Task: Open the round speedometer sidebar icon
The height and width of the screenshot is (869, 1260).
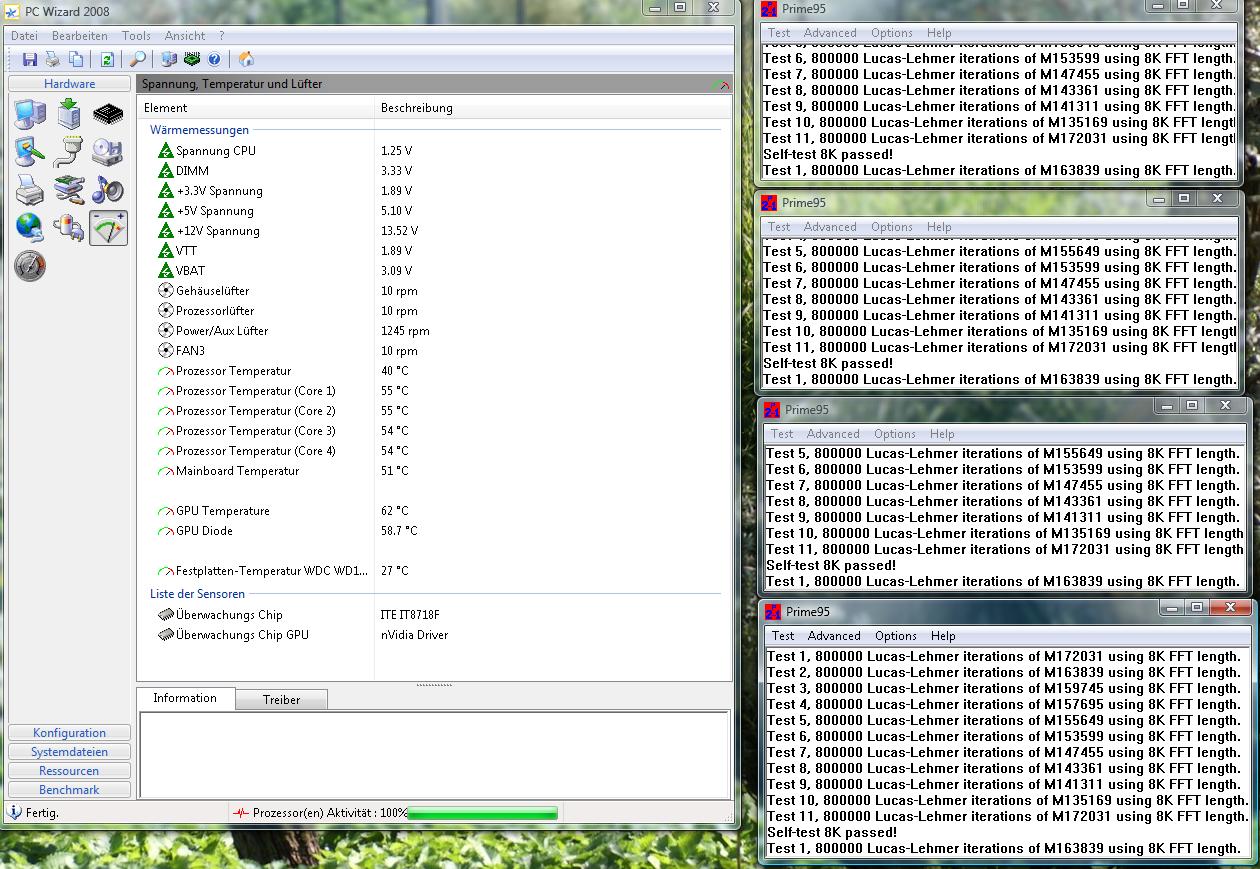Action: (x=30, y=266)
